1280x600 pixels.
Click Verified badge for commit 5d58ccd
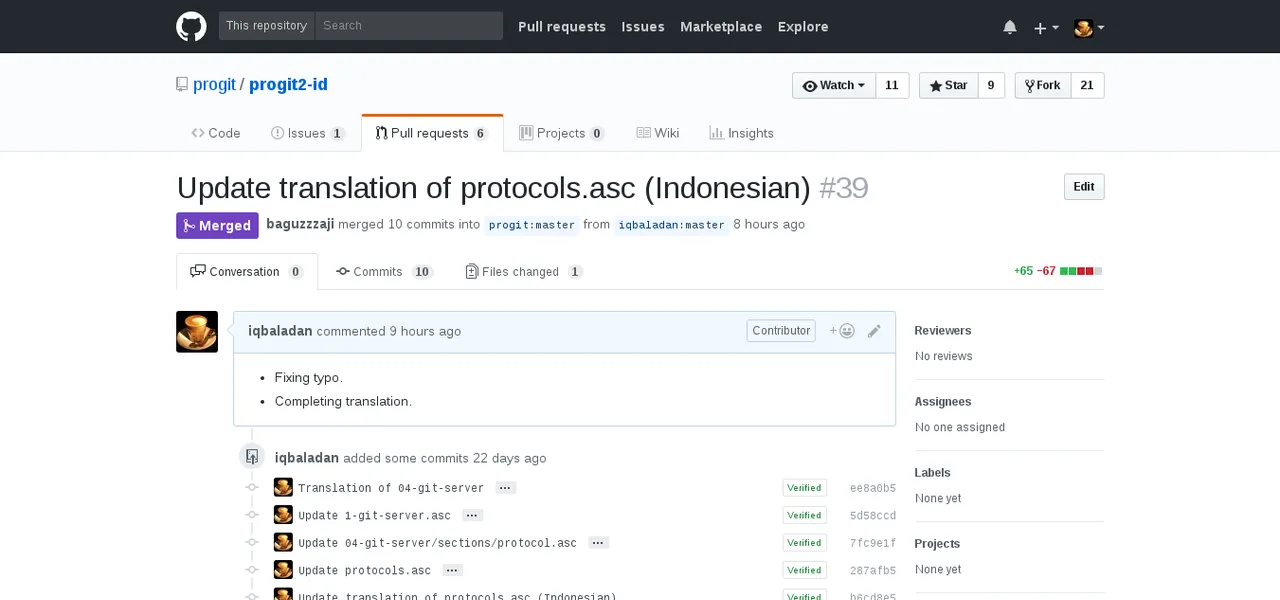804,516
